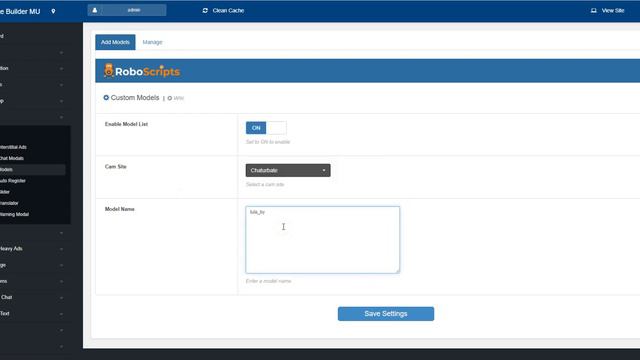Focus the Model Name text area
The height and width of the screenshot is (360, 640).
click(322, 240)
